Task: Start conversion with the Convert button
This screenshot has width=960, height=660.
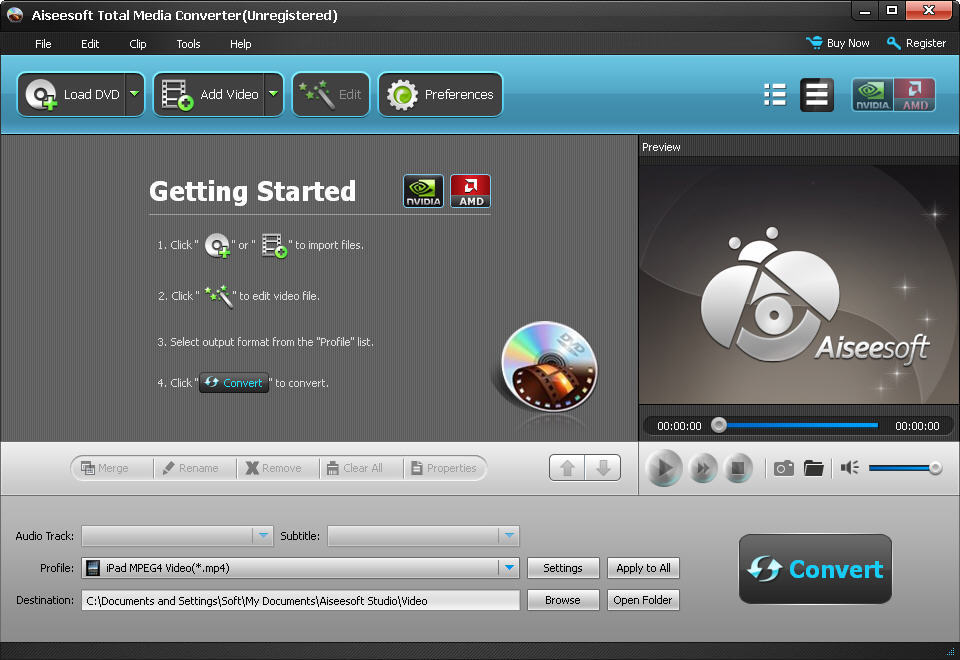Action: (815, 569)
